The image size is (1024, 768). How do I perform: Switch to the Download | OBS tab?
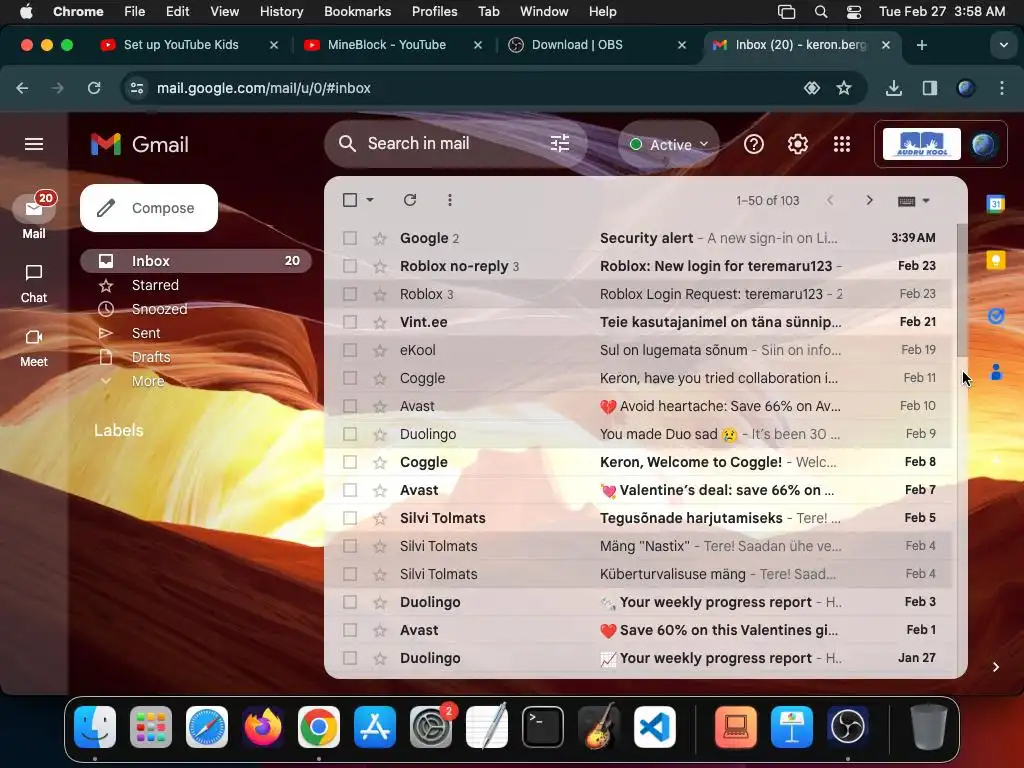(577, 45)
